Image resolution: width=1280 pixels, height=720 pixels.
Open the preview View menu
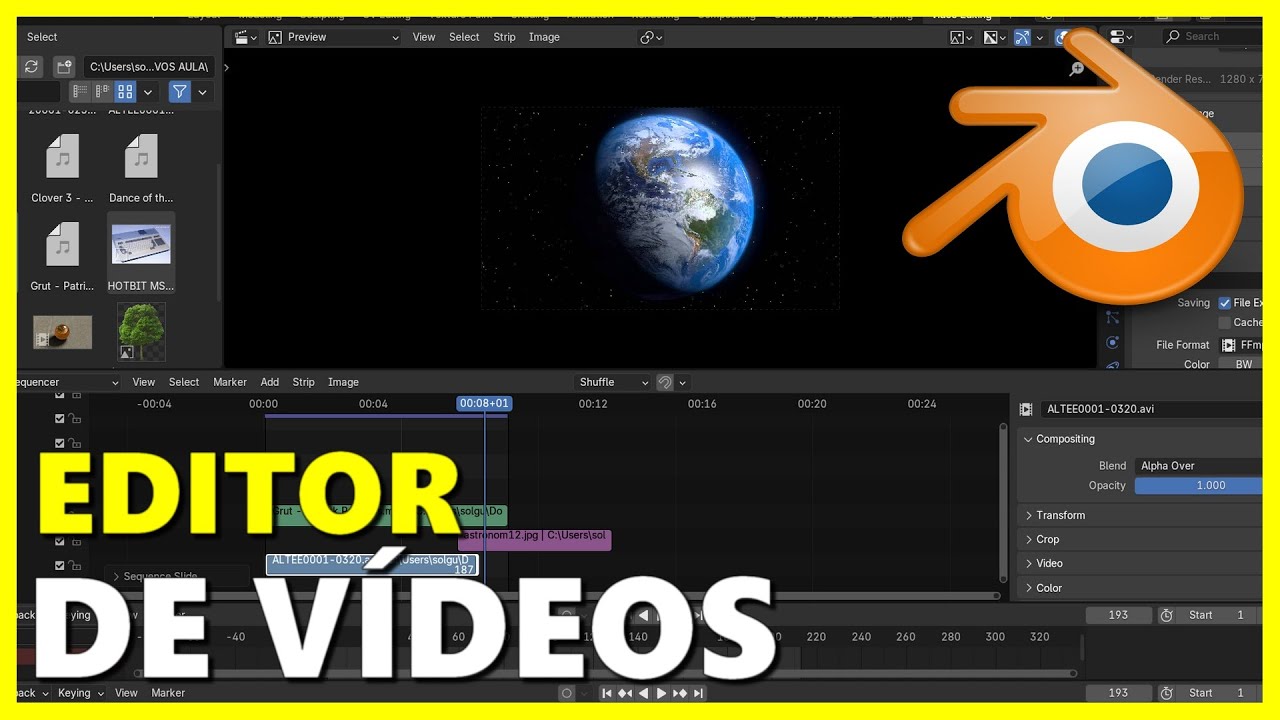(424, 37)
